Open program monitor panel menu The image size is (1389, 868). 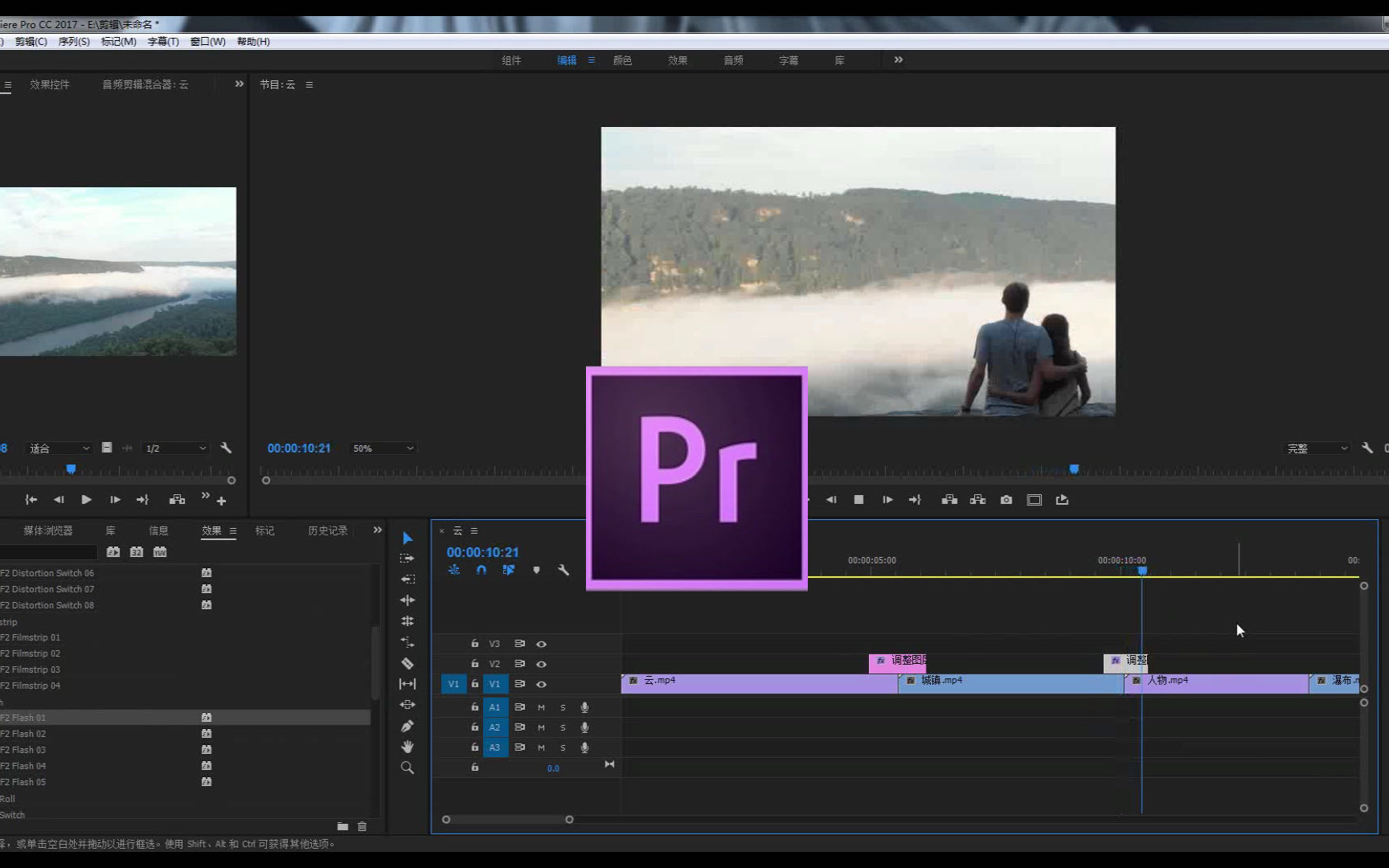[x=309, y=84]
